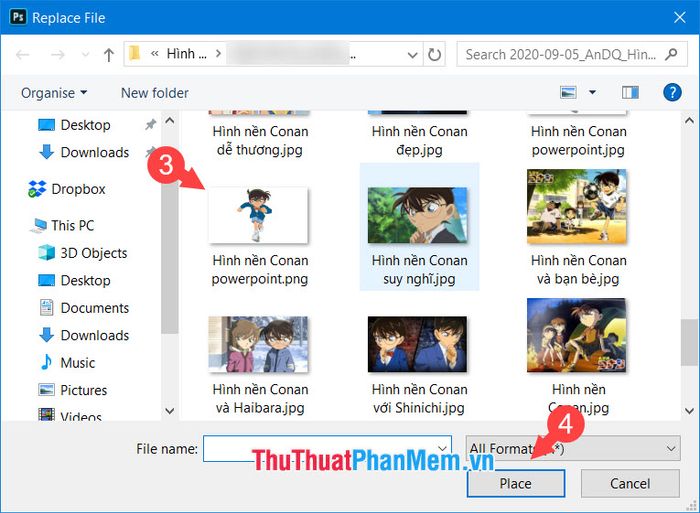Open the view options dropdown arrow
This screenshot has height=513, width=700.
pos(592,92)
